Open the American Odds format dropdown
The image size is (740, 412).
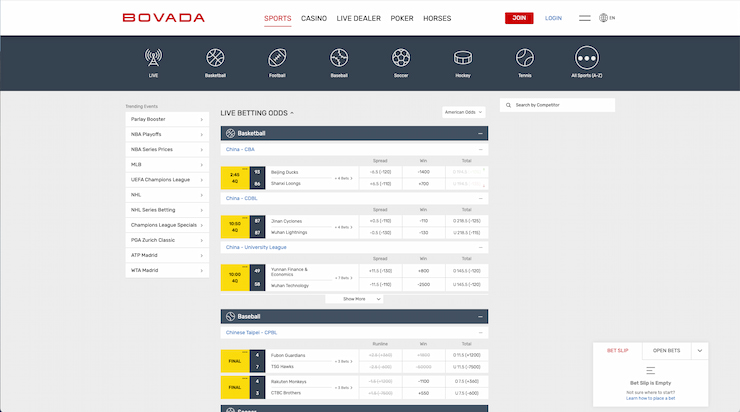tap(463, 112)
